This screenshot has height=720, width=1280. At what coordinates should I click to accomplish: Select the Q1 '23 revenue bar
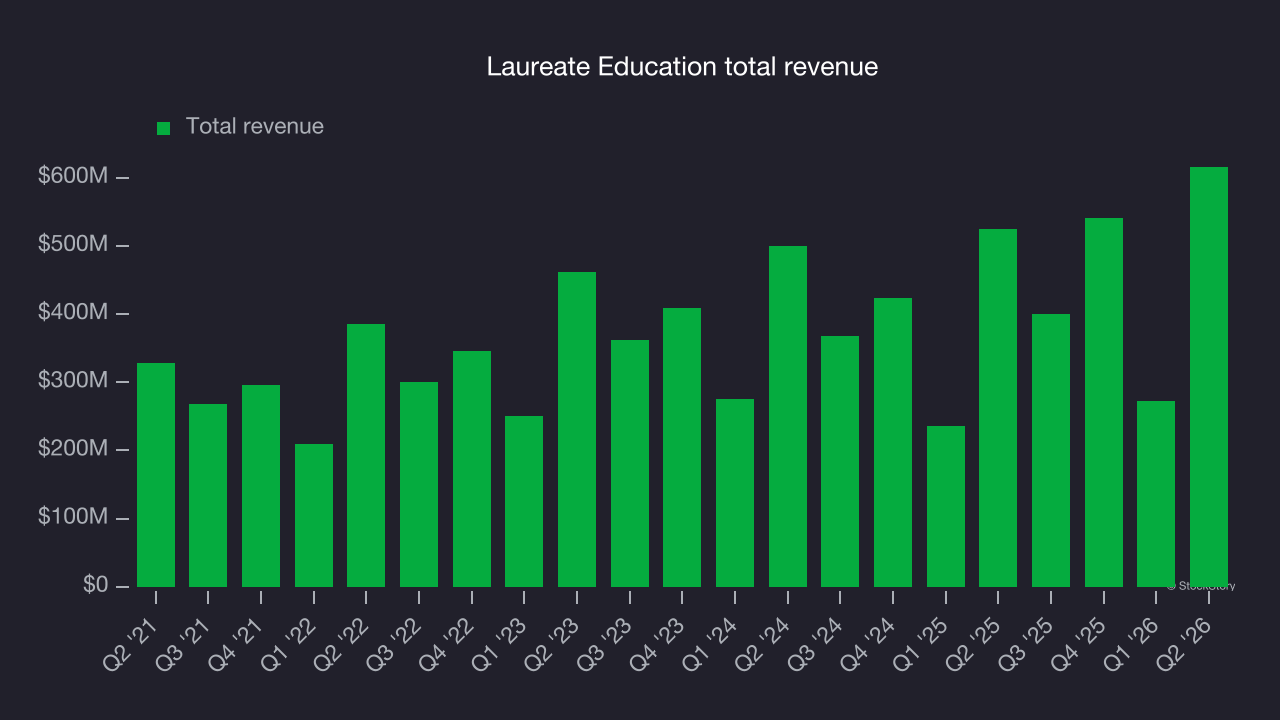tap(524, 501)
